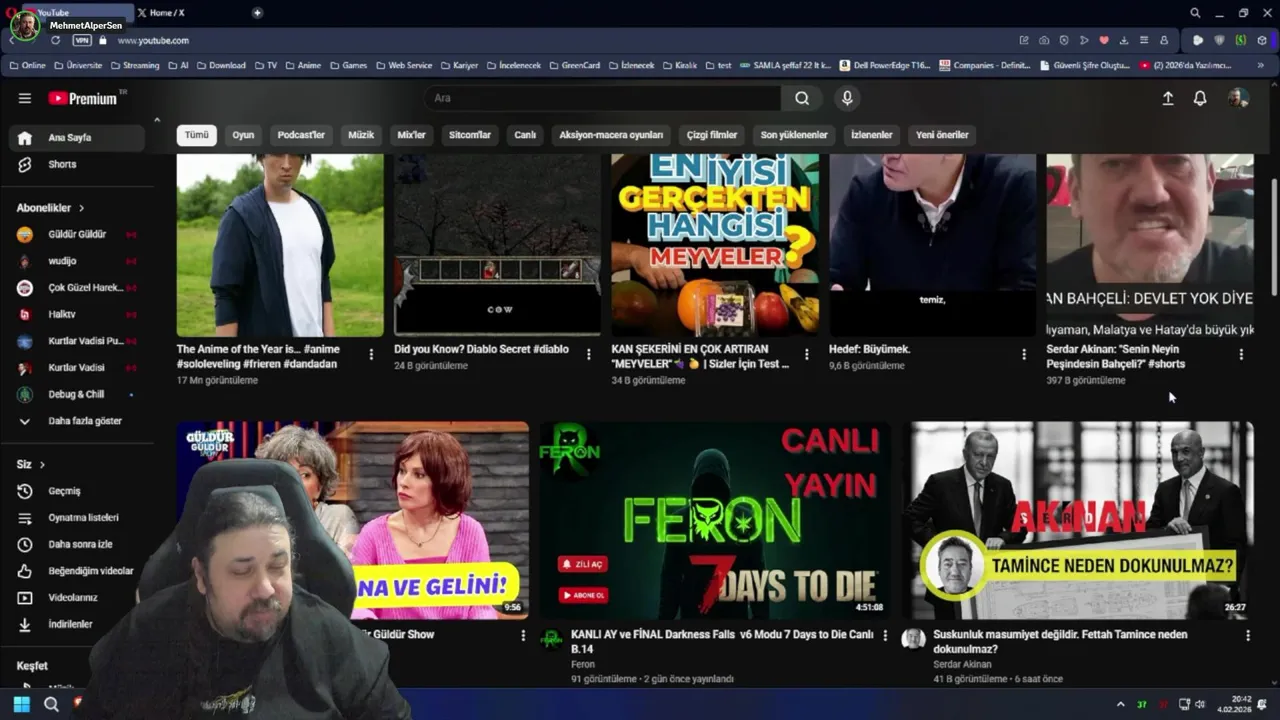Screen dimensions: 1280x720
Task: Select the Yeni öneriler filter chip
Action: [942, 135]
